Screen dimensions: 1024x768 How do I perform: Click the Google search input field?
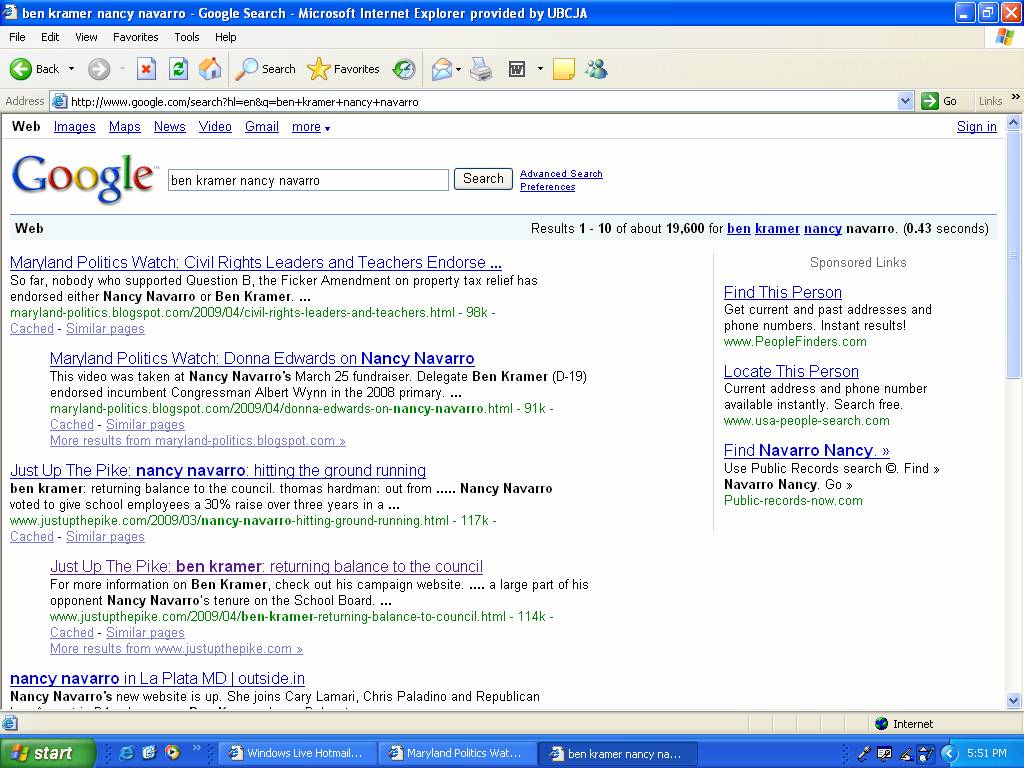[308, 180]
